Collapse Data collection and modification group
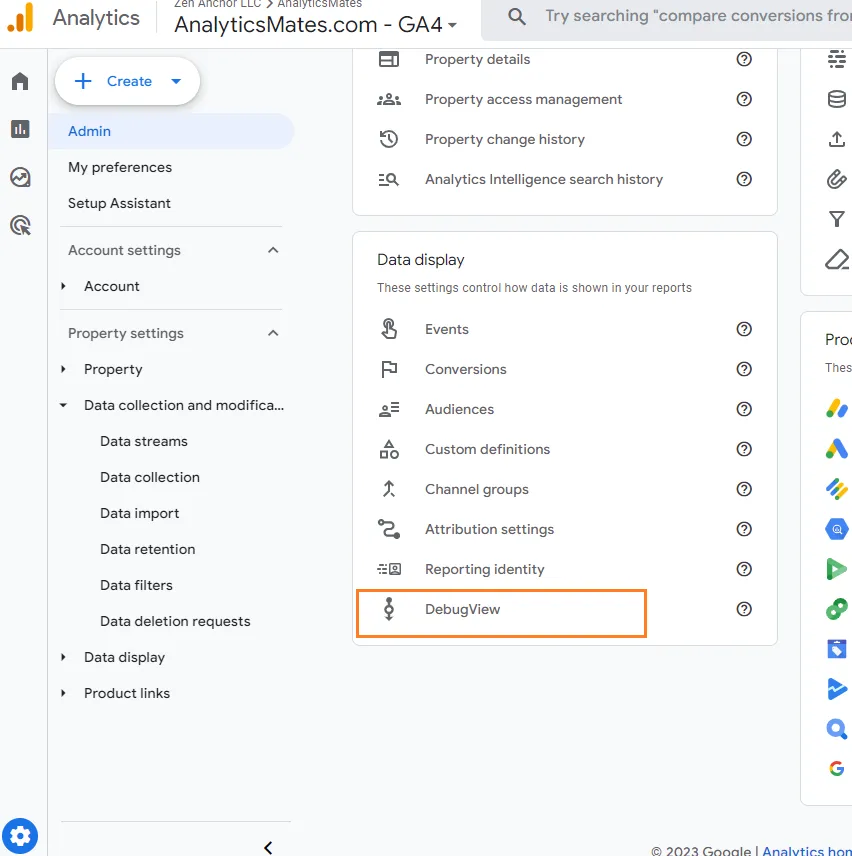852x856 pixels. coord(63,405)
